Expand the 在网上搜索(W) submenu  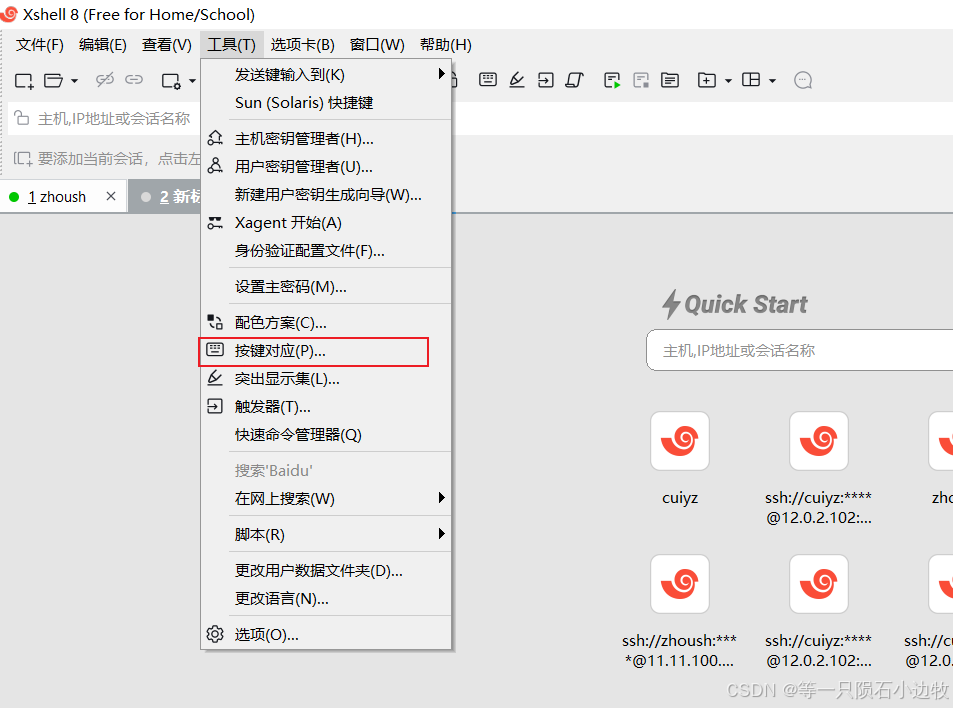[x=326, y=498]
